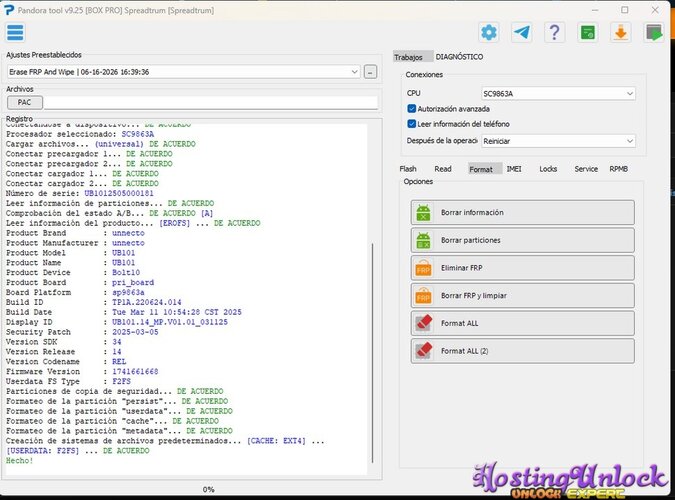Click the Eliminar FRP orange icon
The width and height of the screenshot is (675, 500).
point(423,268)
